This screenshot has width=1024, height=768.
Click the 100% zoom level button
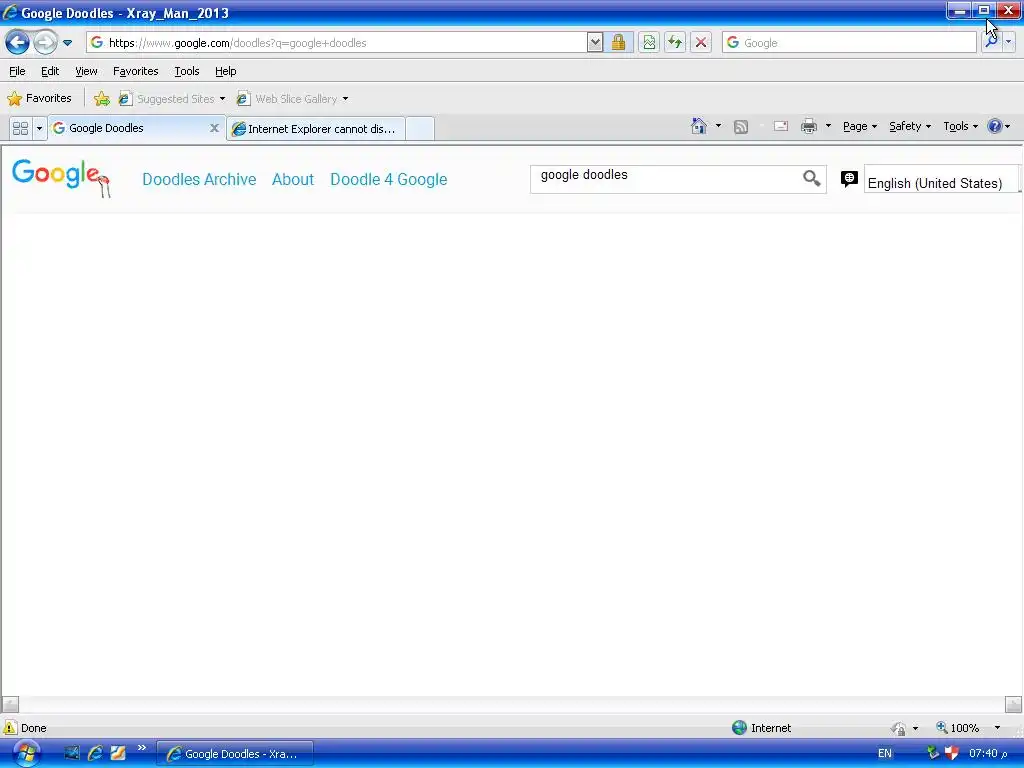coord(958,728)
